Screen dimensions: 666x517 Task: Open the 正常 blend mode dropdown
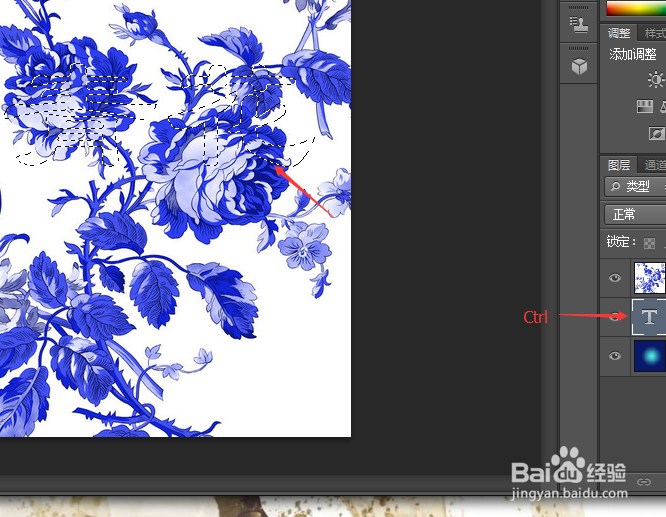[635, 214]
